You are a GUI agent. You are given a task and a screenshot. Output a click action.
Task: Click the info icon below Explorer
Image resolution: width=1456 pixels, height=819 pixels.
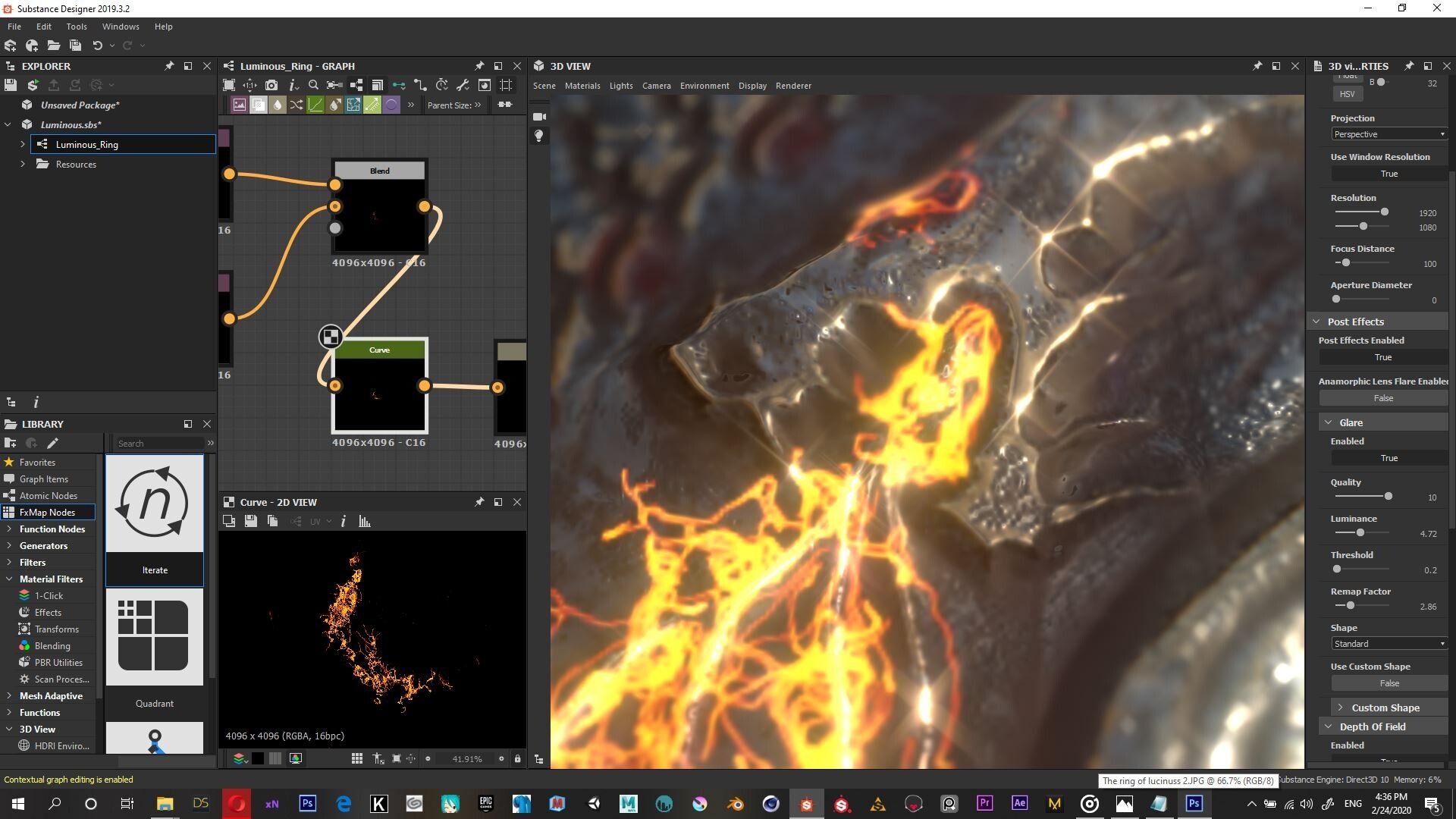[x=36, y=403]
